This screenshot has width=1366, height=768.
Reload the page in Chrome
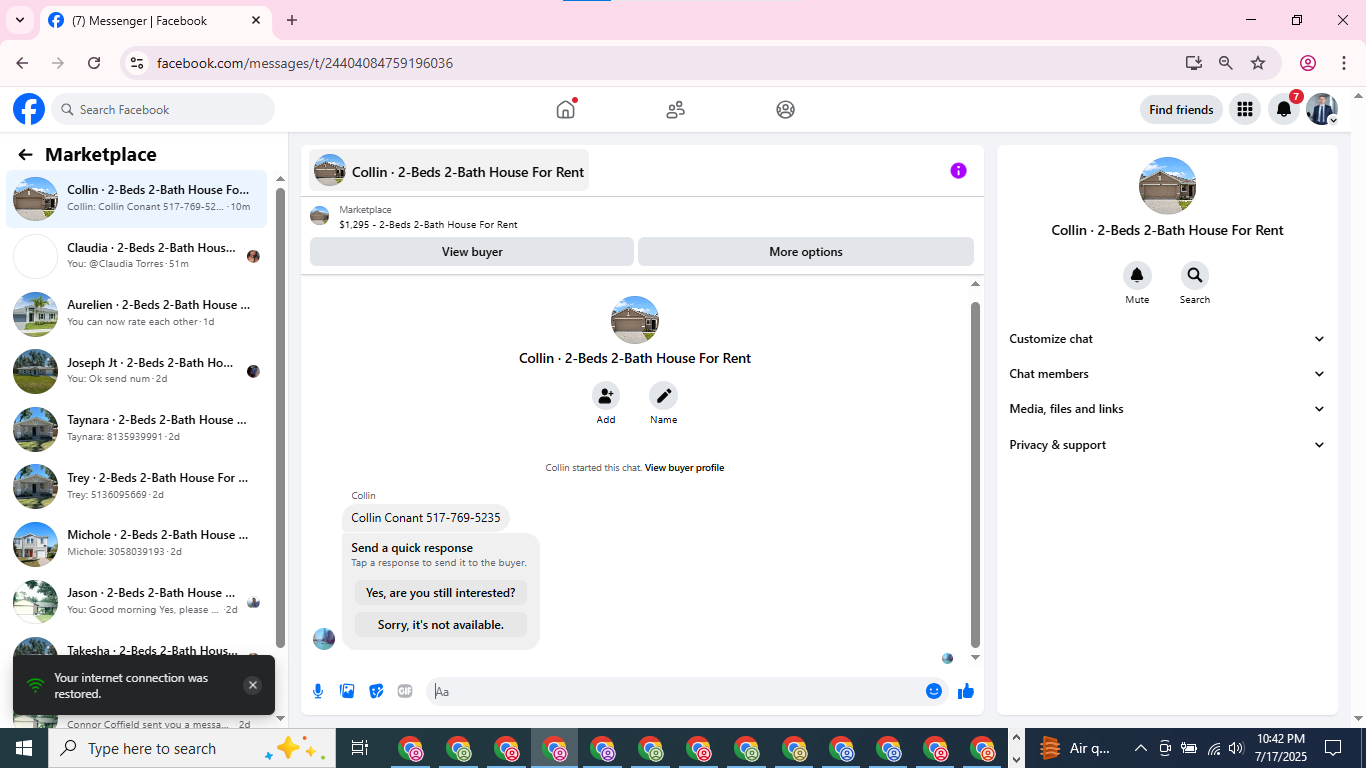[94, 63]
